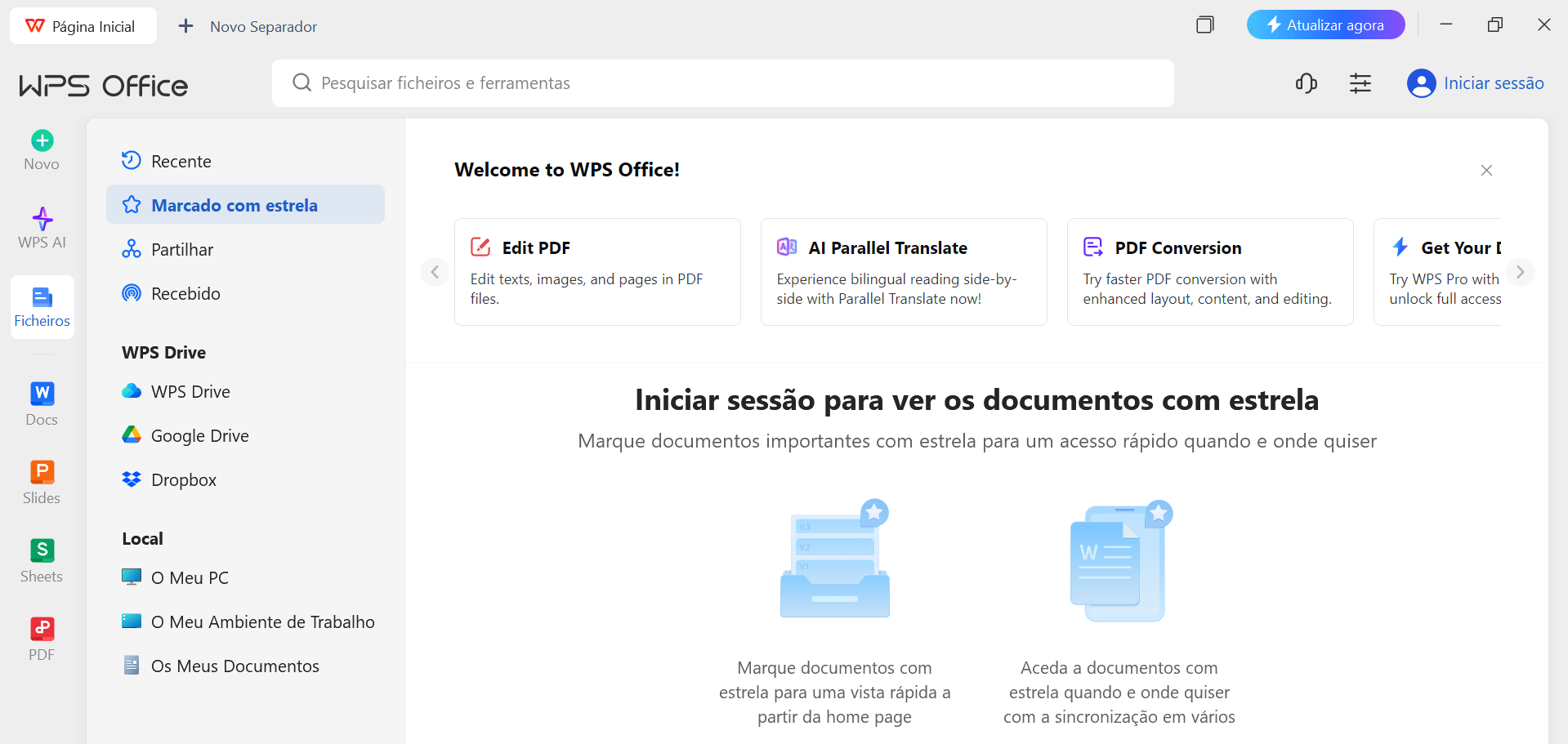
Task: Dismiss the Welcome to WPS Office banner
Action: tap(1486, 170)
